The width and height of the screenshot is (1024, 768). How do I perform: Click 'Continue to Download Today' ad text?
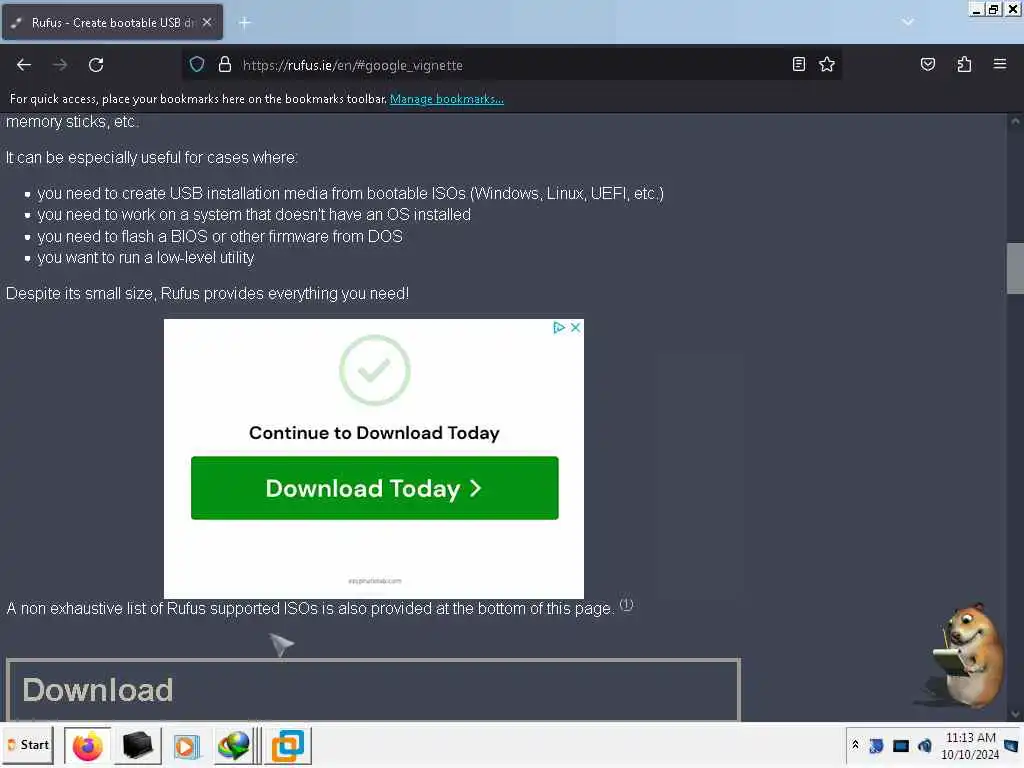374,433
